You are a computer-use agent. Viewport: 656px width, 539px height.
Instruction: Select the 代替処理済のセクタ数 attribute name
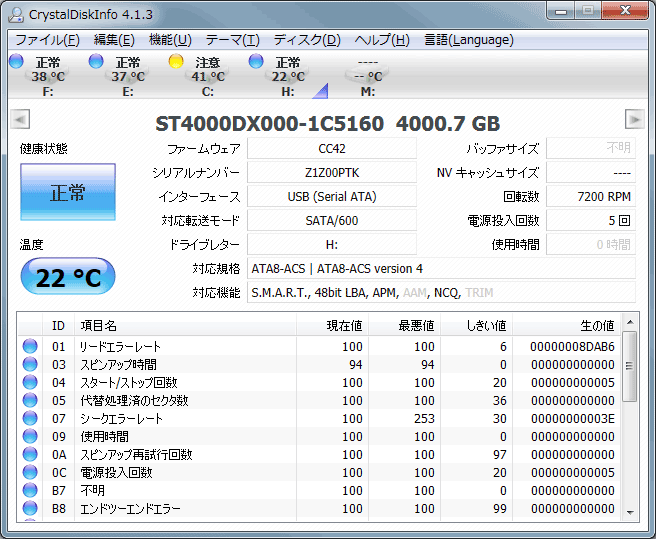(x=134, y=400)
